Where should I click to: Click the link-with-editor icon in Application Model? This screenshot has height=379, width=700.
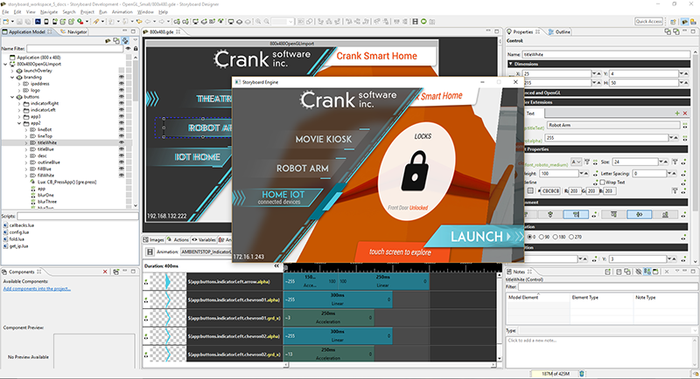(125, 41)
